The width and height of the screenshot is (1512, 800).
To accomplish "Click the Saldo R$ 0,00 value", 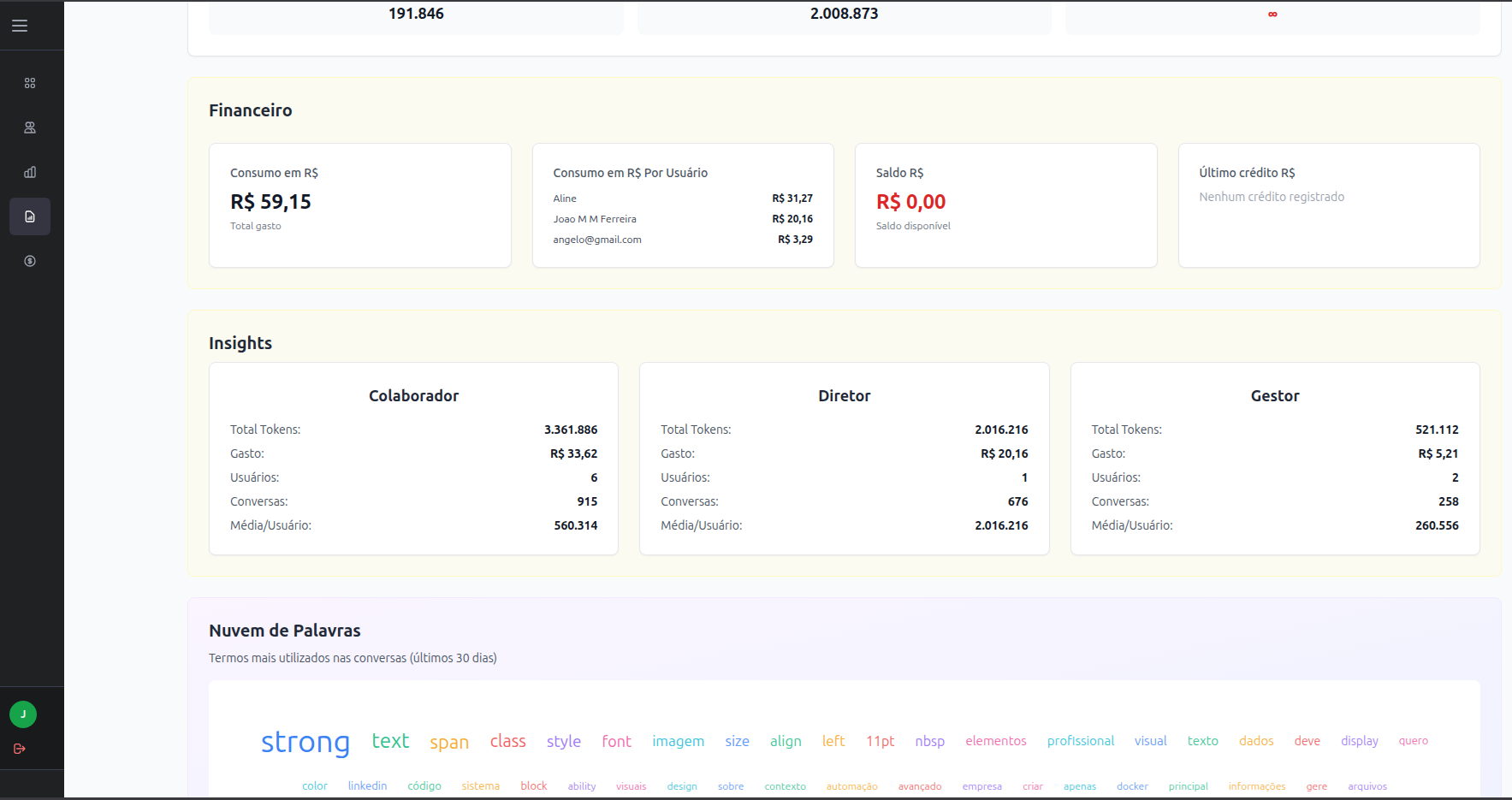I will 910,202.
